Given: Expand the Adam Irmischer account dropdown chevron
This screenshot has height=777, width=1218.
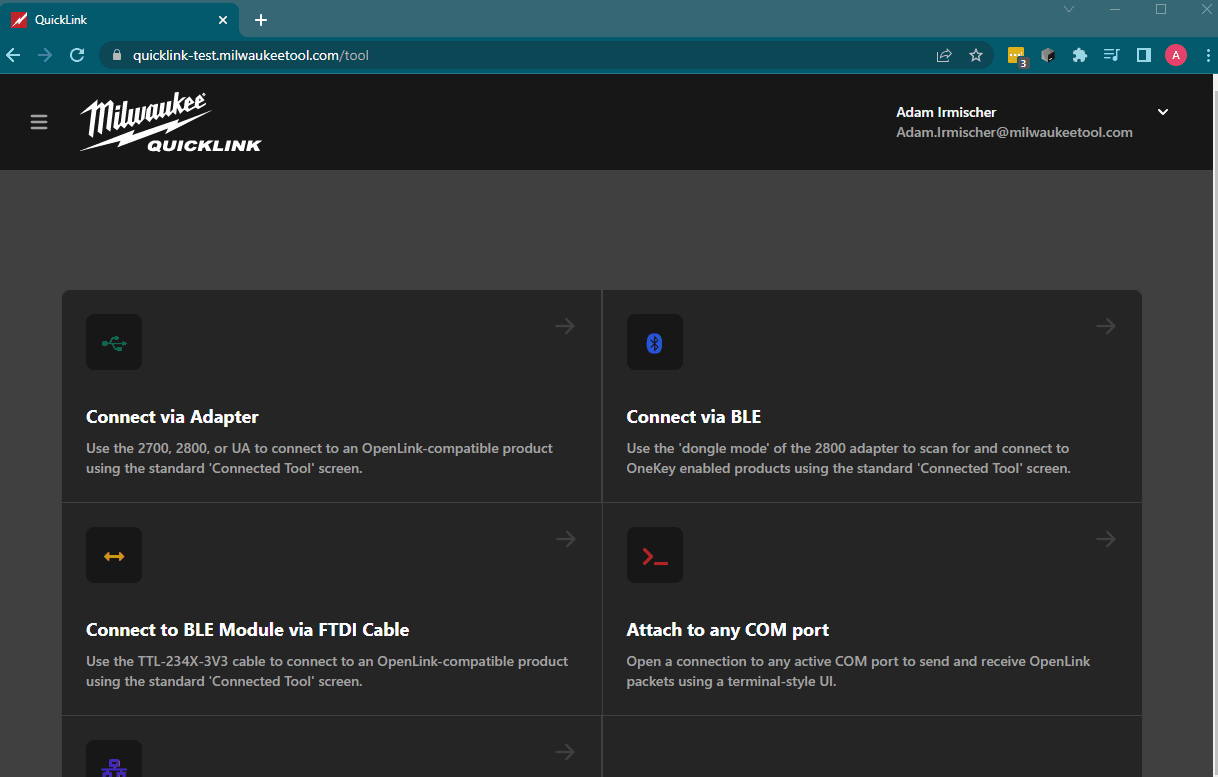Looking at the screenshot, I should 1163,112.
